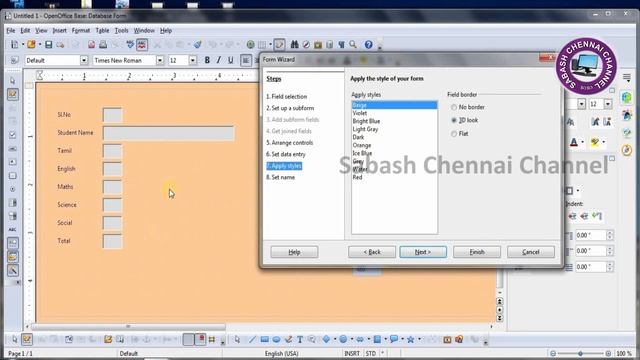Click the Font Color icon in sidebar
The width and height of the screenshot is (640, 360).
point(574,142)
